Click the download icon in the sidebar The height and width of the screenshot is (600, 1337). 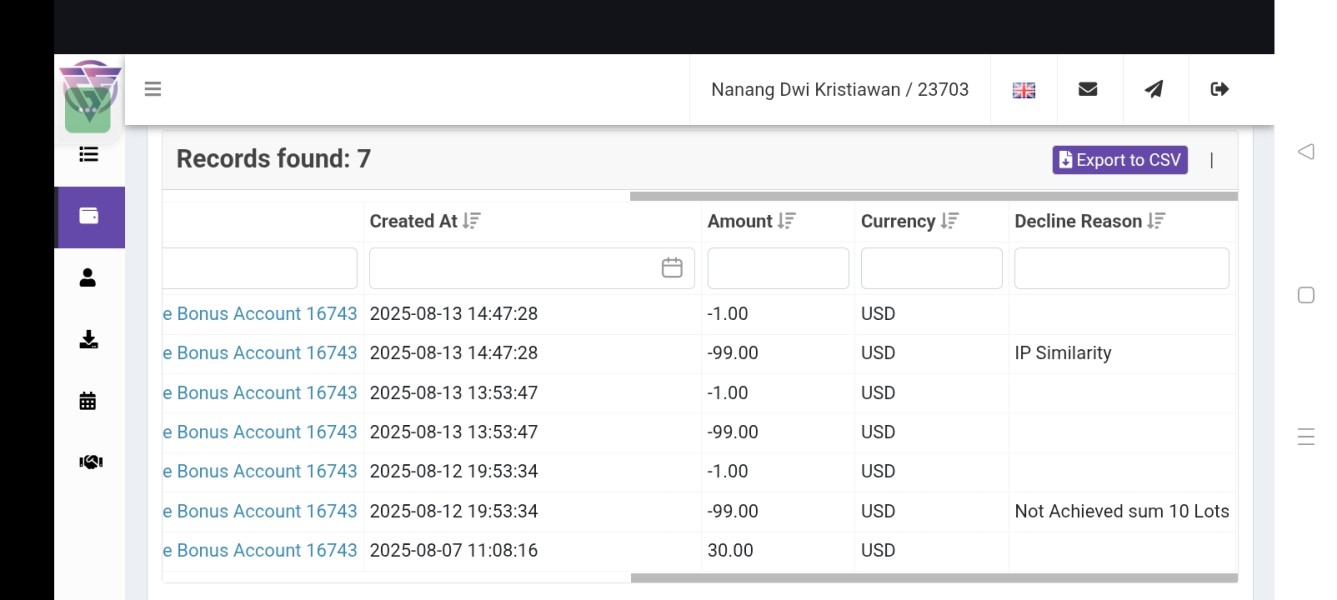pyautogui.click(x=88, y=340)
